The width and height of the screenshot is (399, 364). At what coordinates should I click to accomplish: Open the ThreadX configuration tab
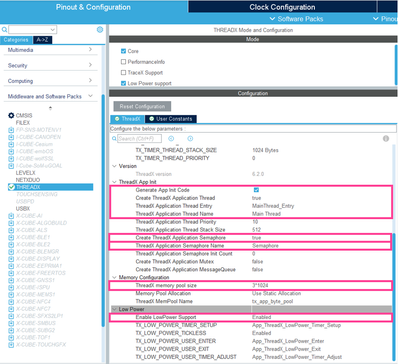click(x=127, y=119)
